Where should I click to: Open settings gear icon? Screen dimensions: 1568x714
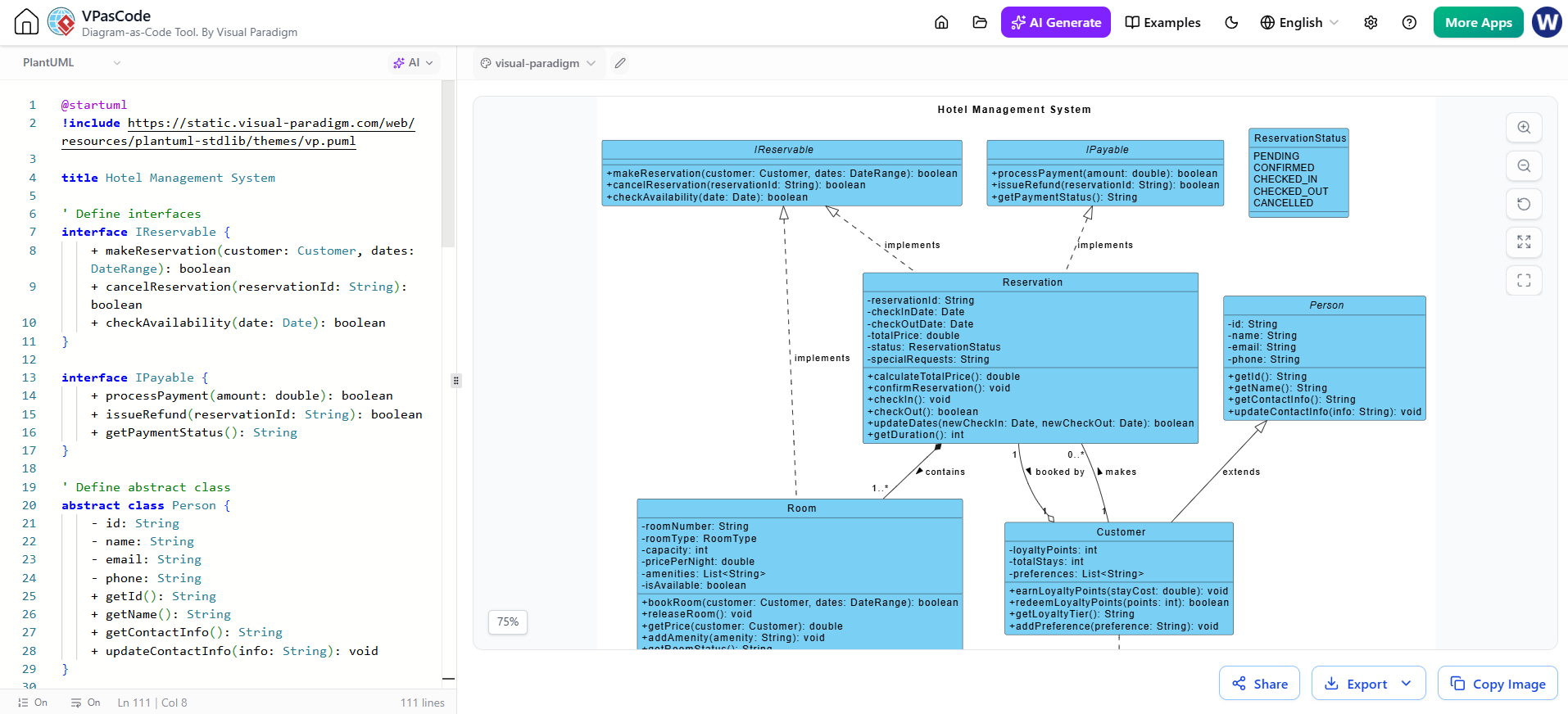click(x=1371, y=22)
